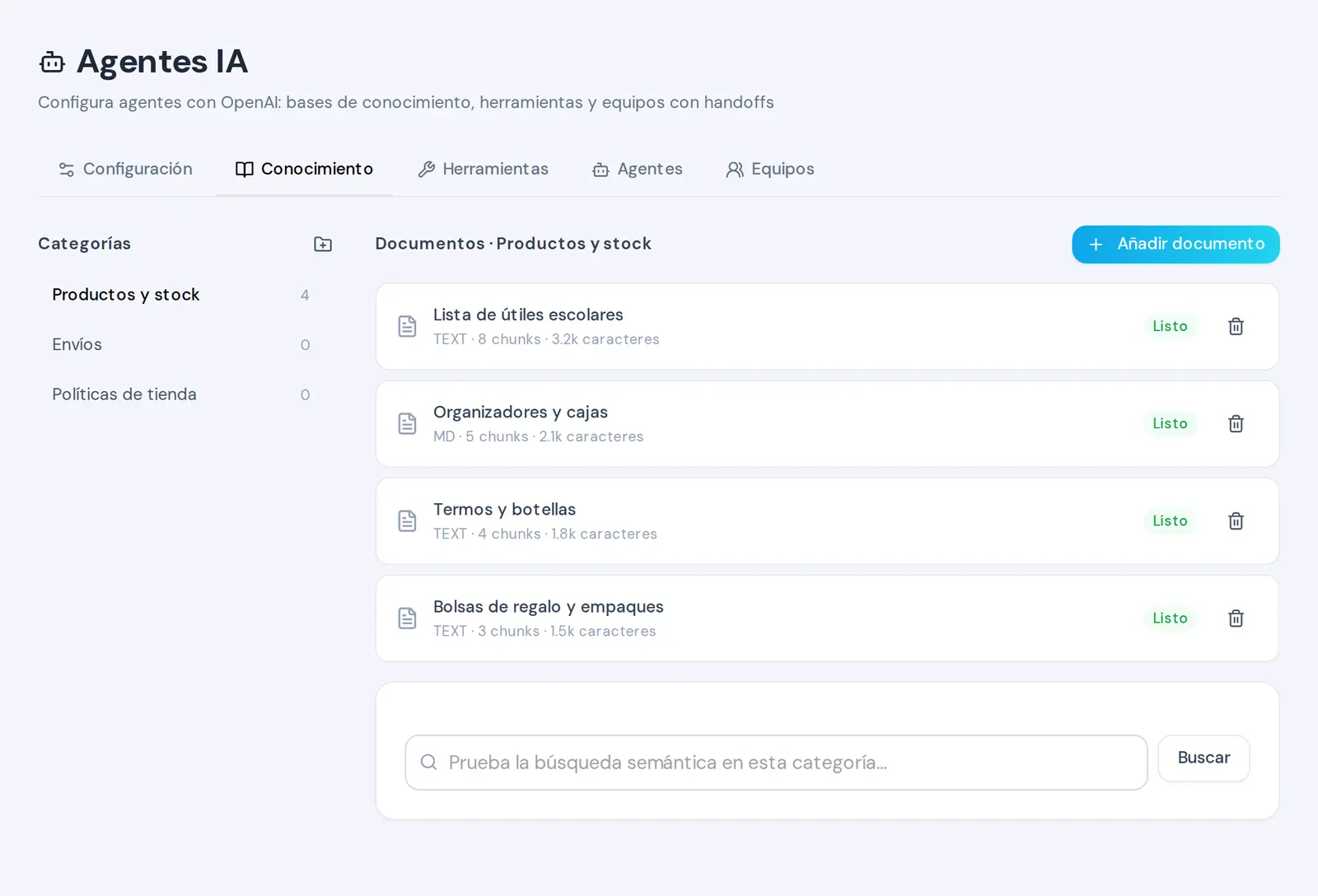Click the 'Documentos · Productos y stock' heading

513,244
